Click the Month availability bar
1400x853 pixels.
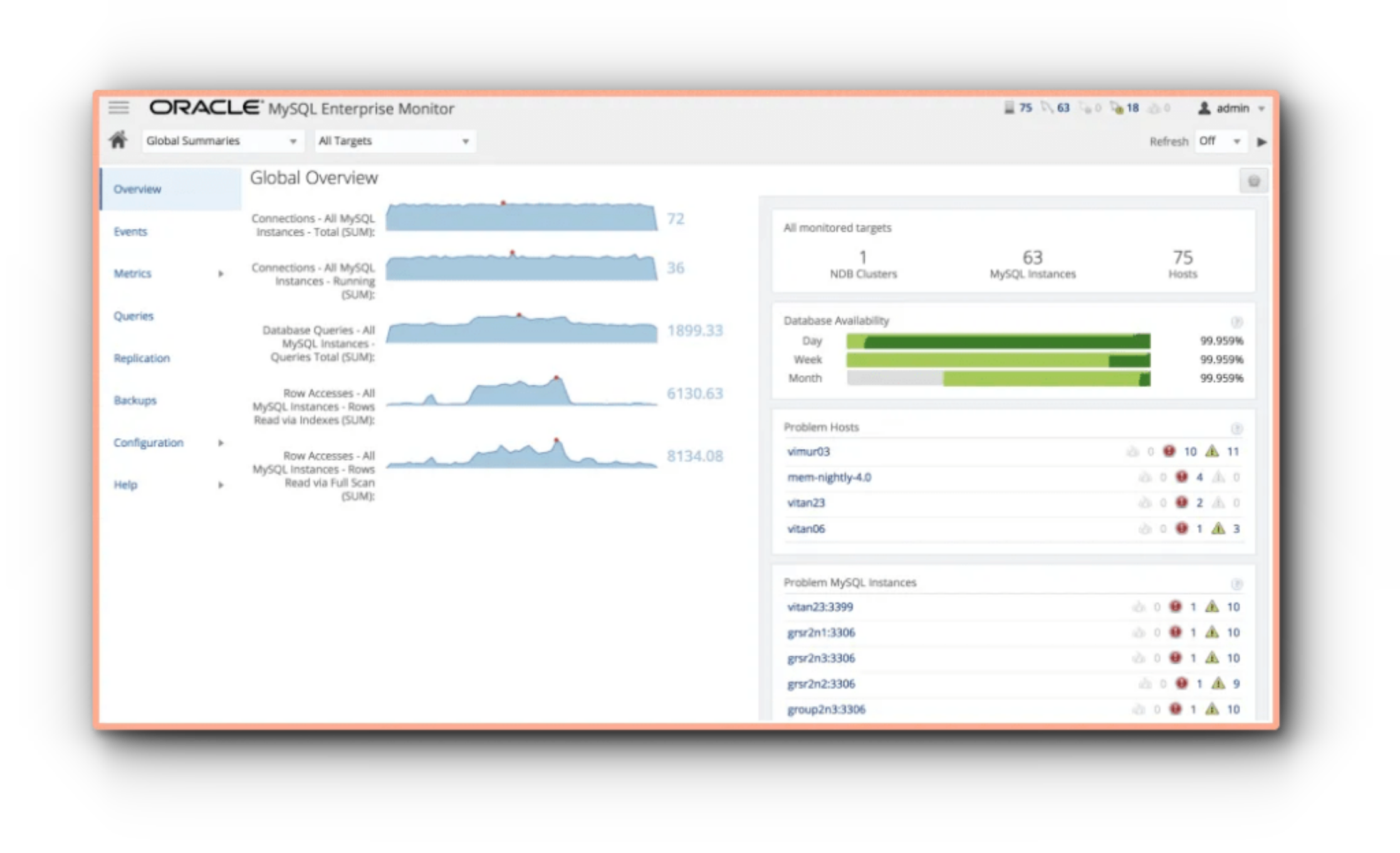coord(998,378)
